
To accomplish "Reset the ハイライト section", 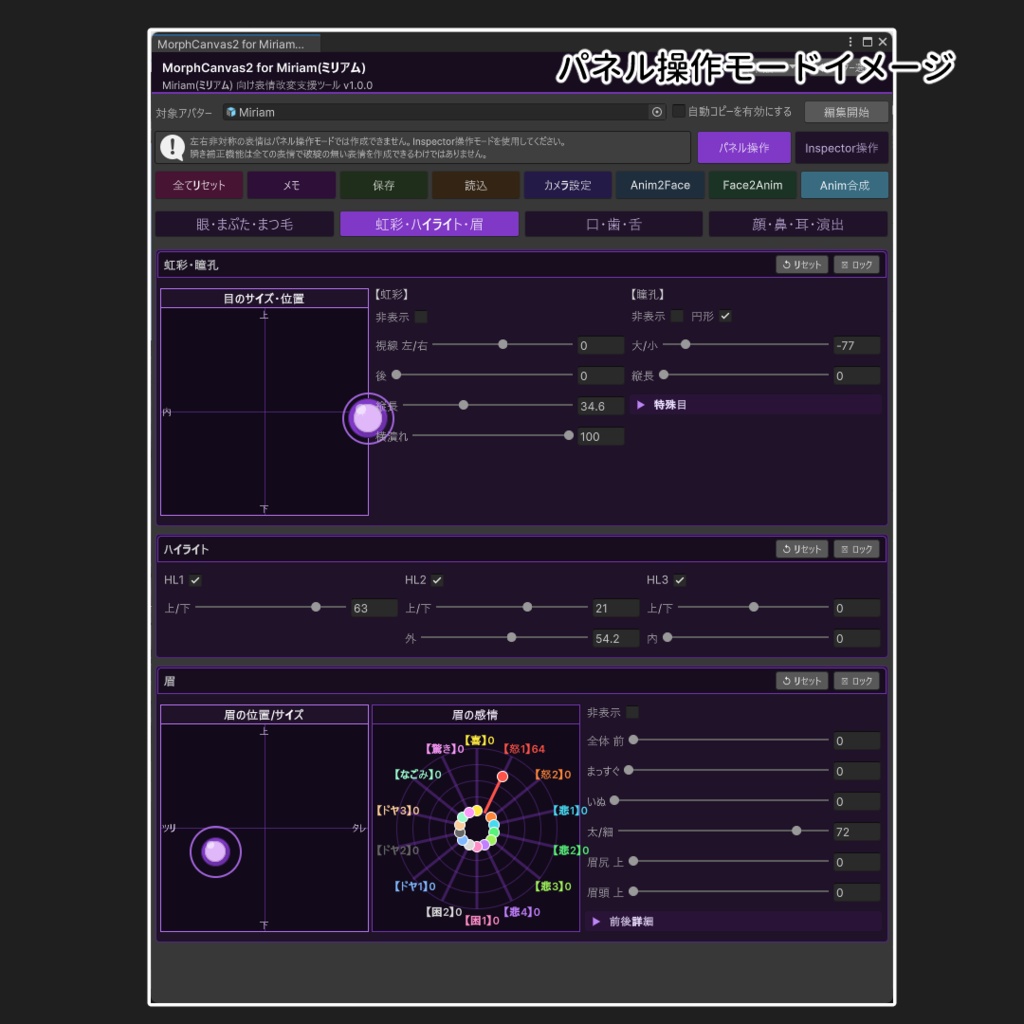I will pos(801,549).
